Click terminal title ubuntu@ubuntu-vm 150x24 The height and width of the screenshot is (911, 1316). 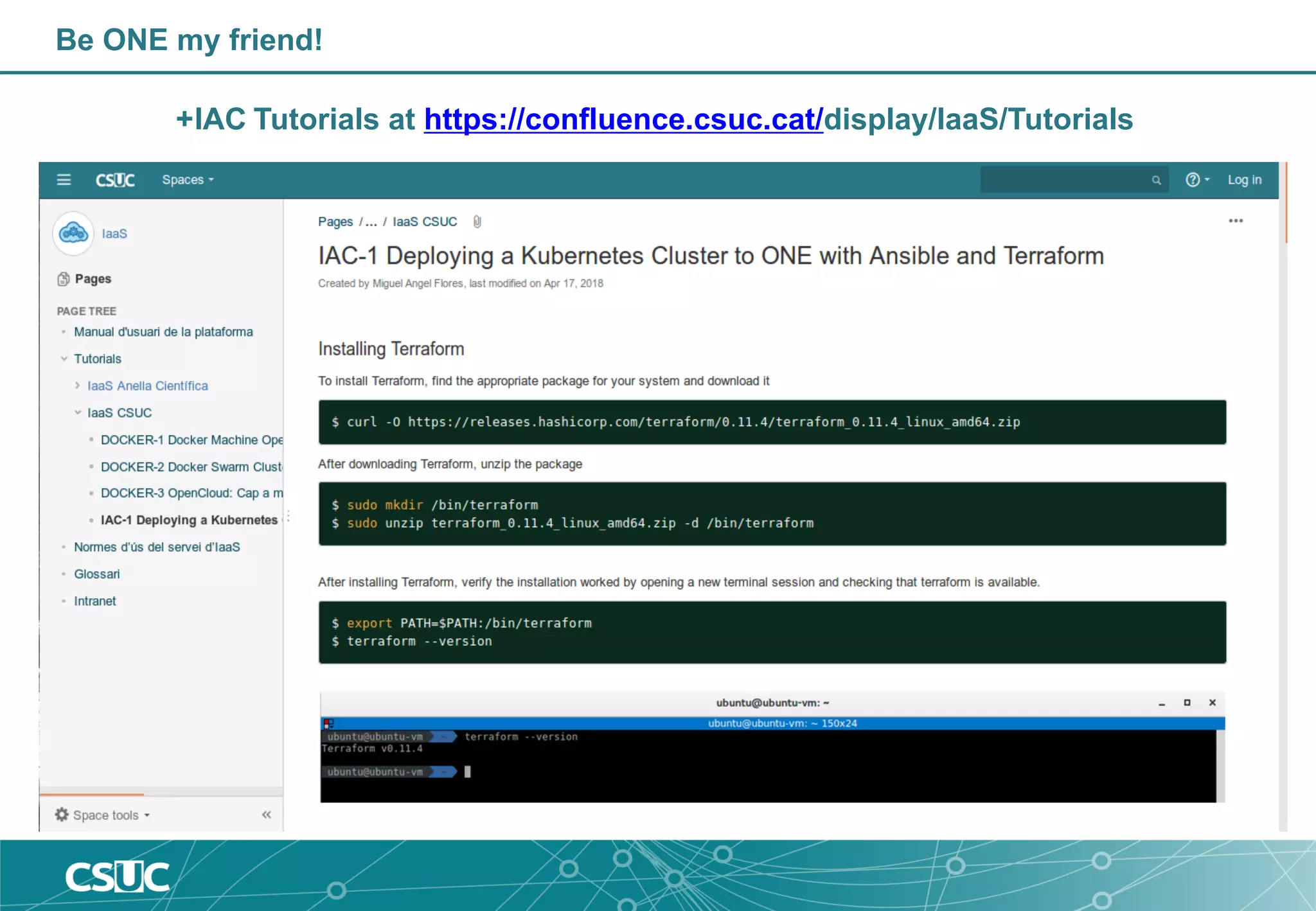coord(782,723)
